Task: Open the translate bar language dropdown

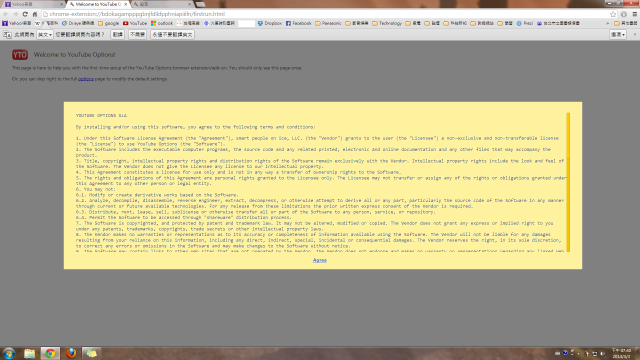Action: 44,35
